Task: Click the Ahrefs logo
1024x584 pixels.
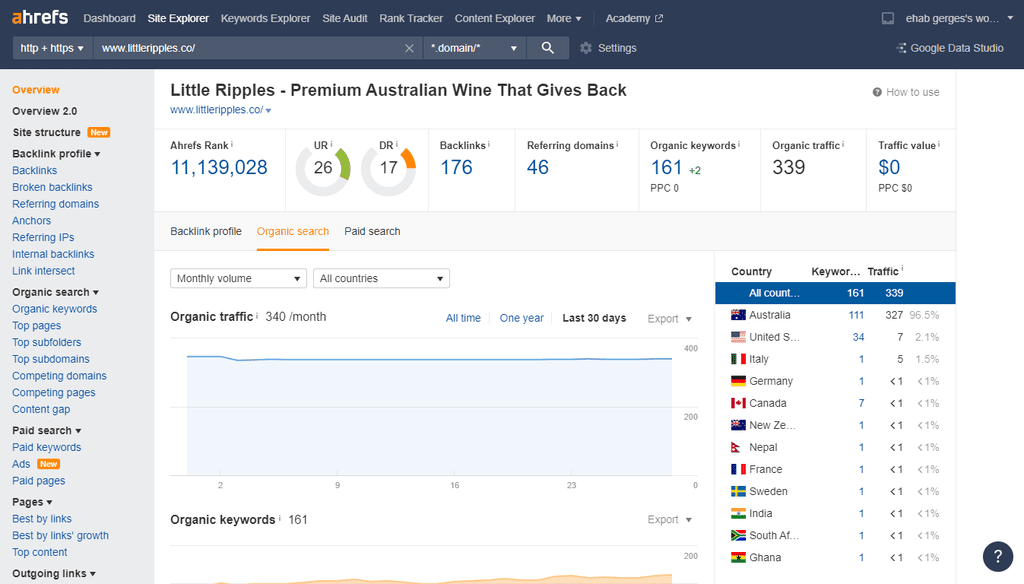Action: point(40,17)
